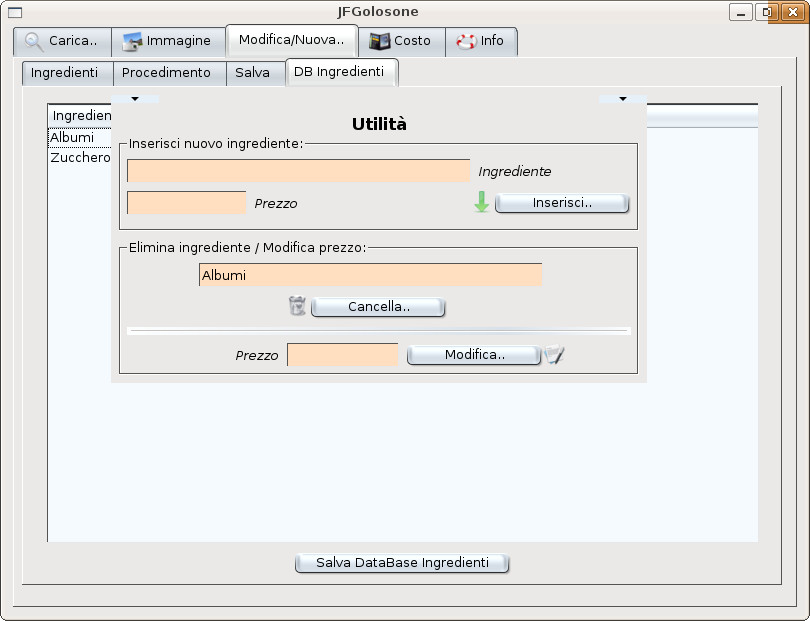Click the field containing Albumi
Viewport: 810px width, 621px height.
(x=370, y=274)
